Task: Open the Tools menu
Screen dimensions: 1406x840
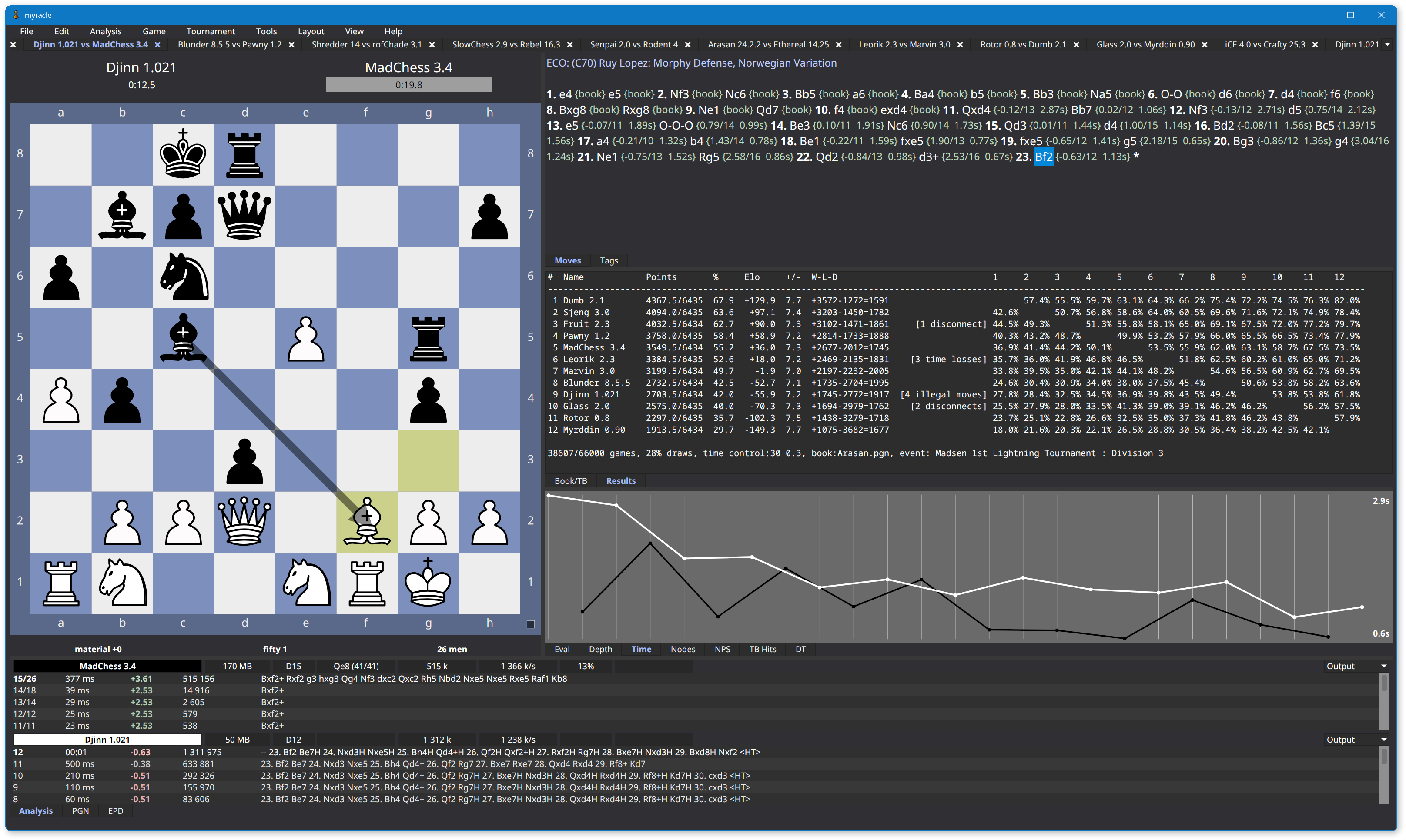Action: (x=266, y=31)
